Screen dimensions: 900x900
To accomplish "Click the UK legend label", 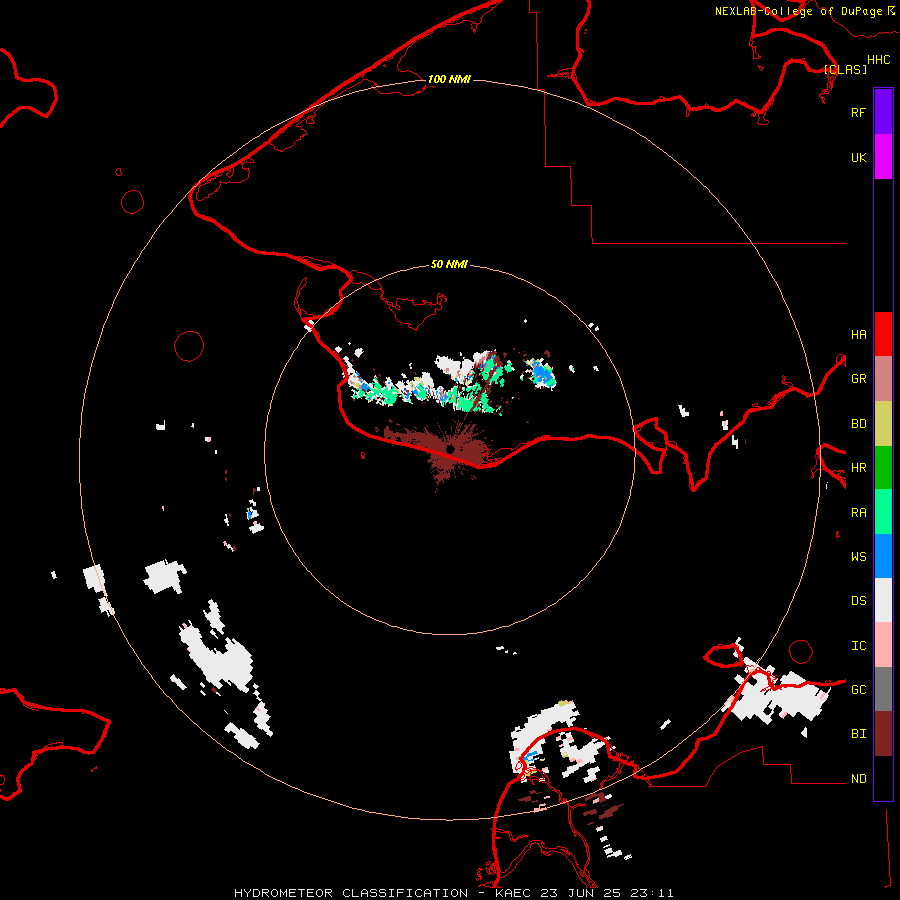I will pos(858,157).
